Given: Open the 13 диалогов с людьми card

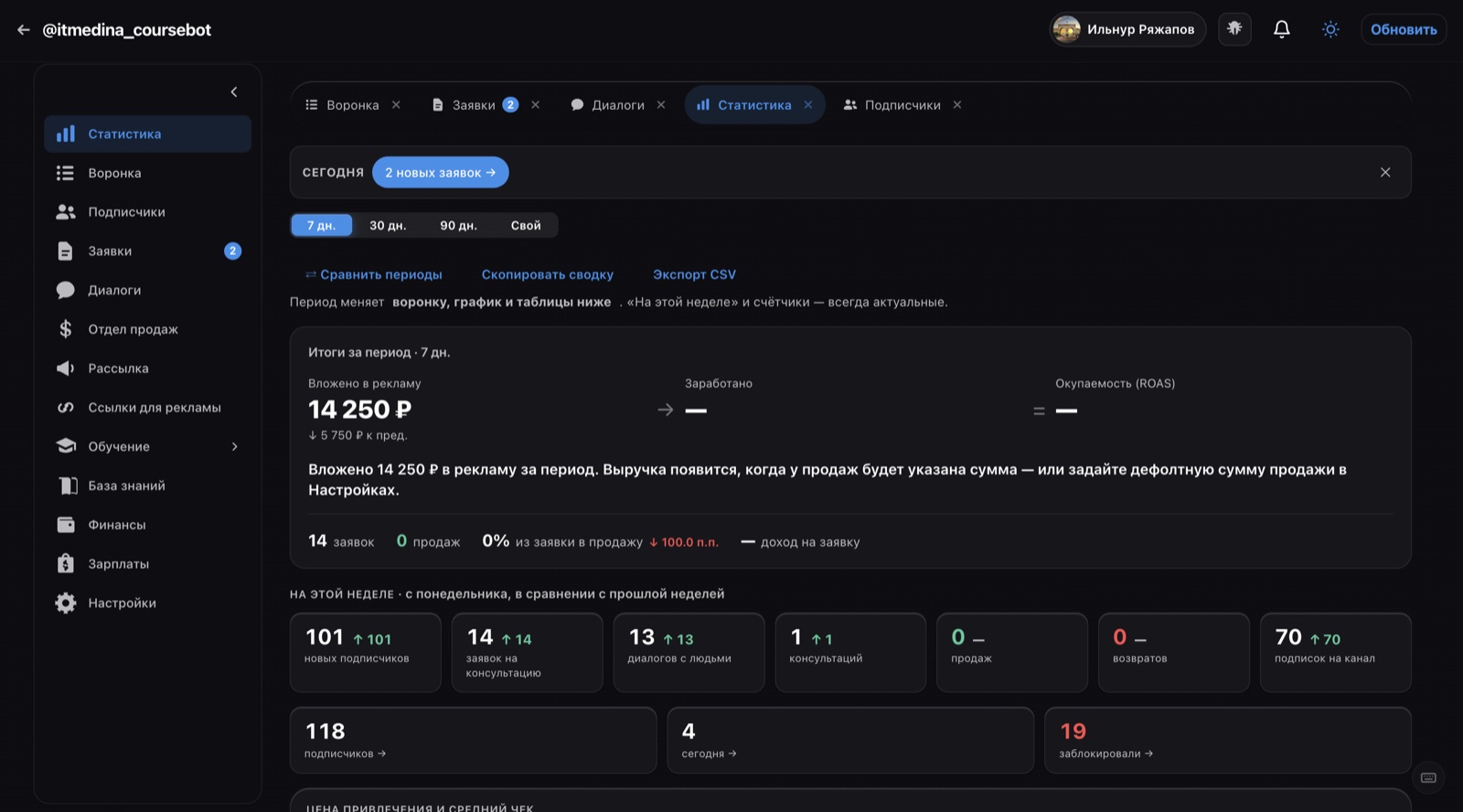Looking at the screenshot, I should 689,653.
